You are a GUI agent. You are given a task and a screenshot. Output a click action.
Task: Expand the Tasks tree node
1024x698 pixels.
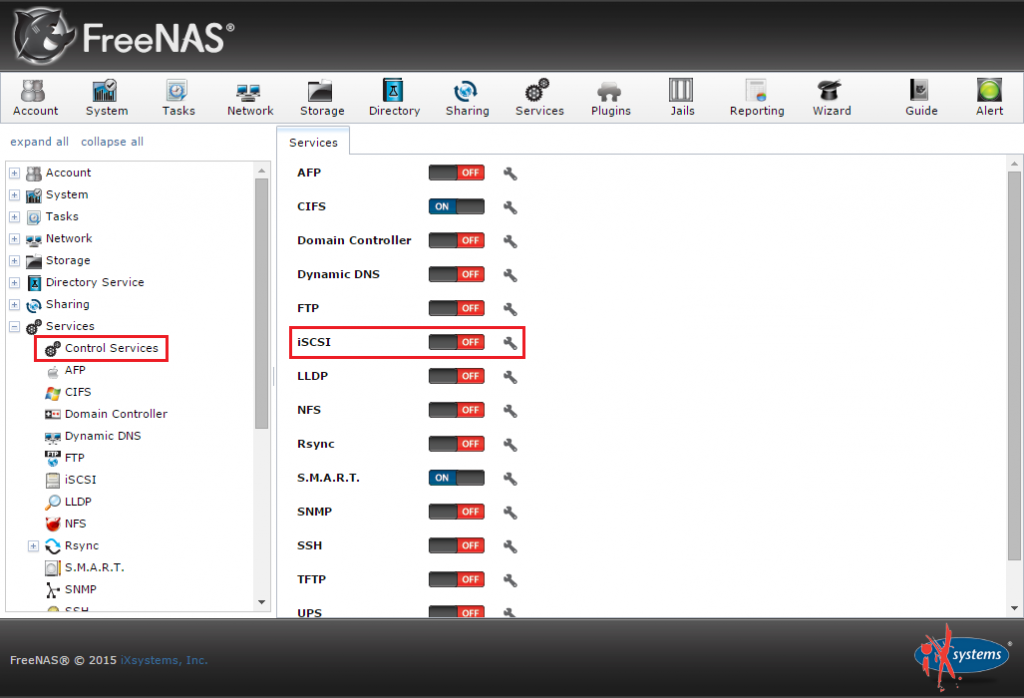click(x=14, y=217)
